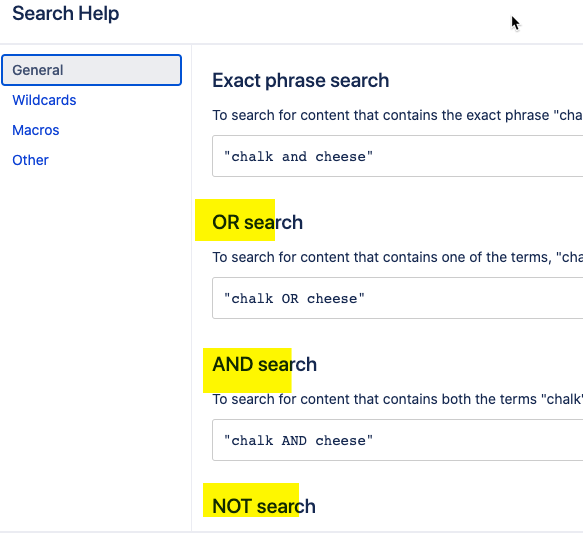This screenshot has height=559, width=583.
Task: Click the blank footer area below the dialog
Action: (x=292, y=546)
